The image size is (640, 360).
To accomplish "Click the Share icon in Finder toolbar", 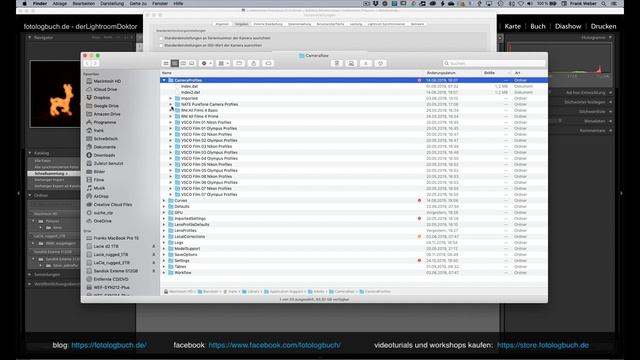I will click(253, 63).
